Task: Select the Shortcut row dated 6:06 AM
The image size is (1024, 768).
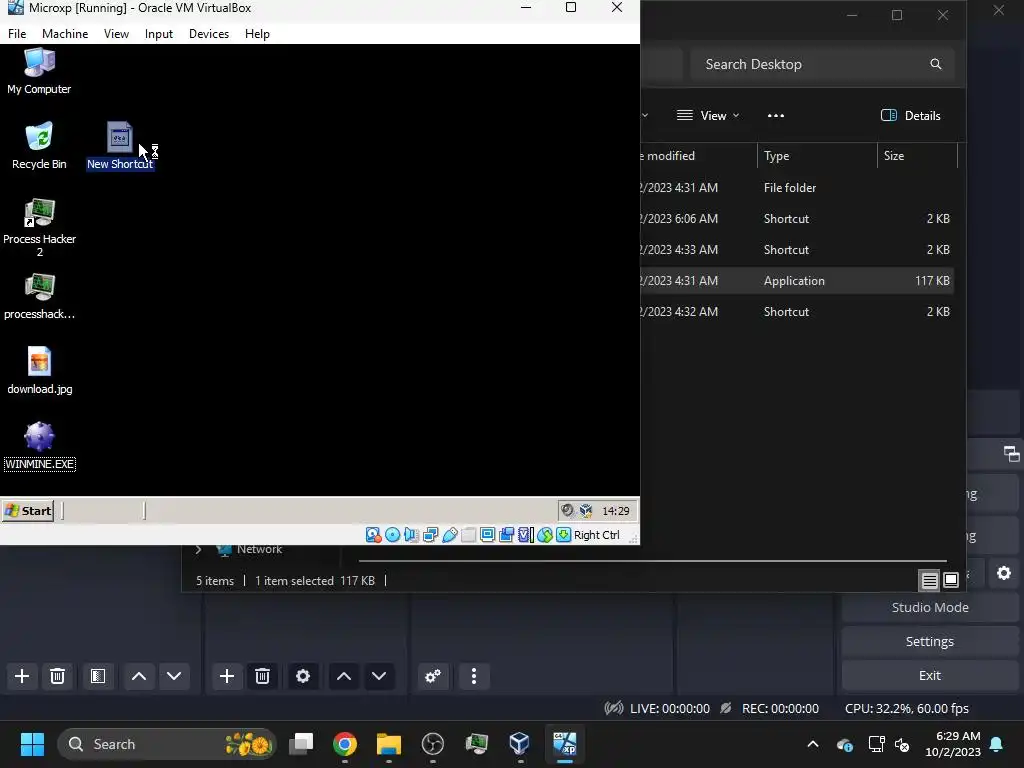Action: click(x=797, y=219)
